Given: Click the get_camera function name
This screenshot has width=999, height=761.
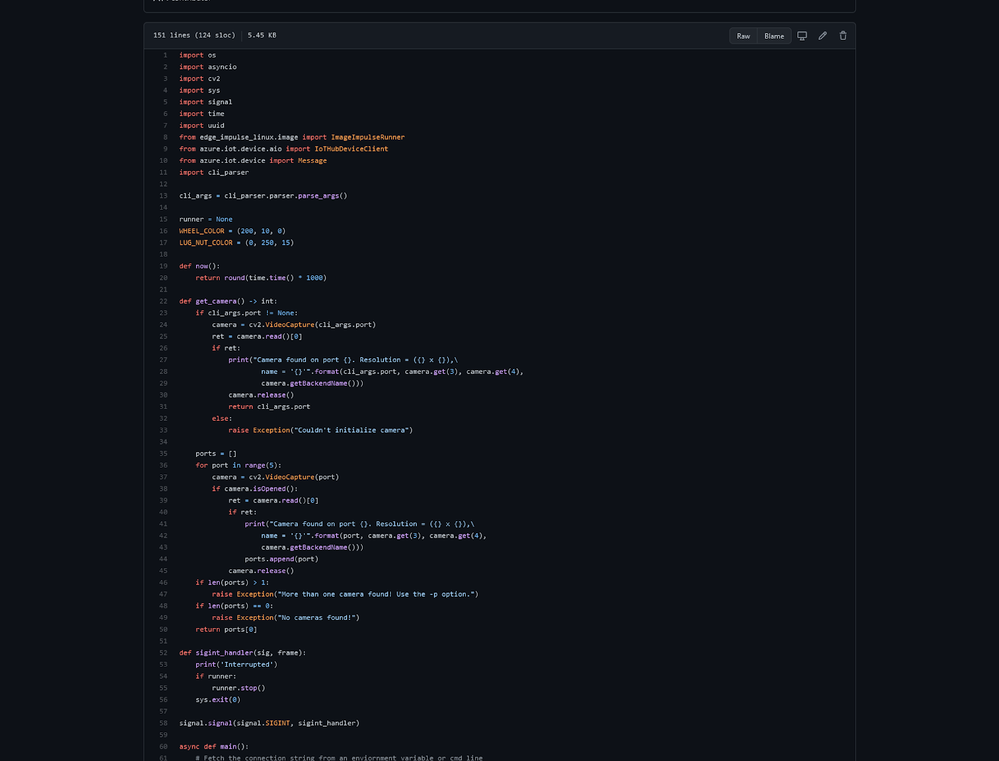Looking at the screenshot, I should tap(215, 301).
